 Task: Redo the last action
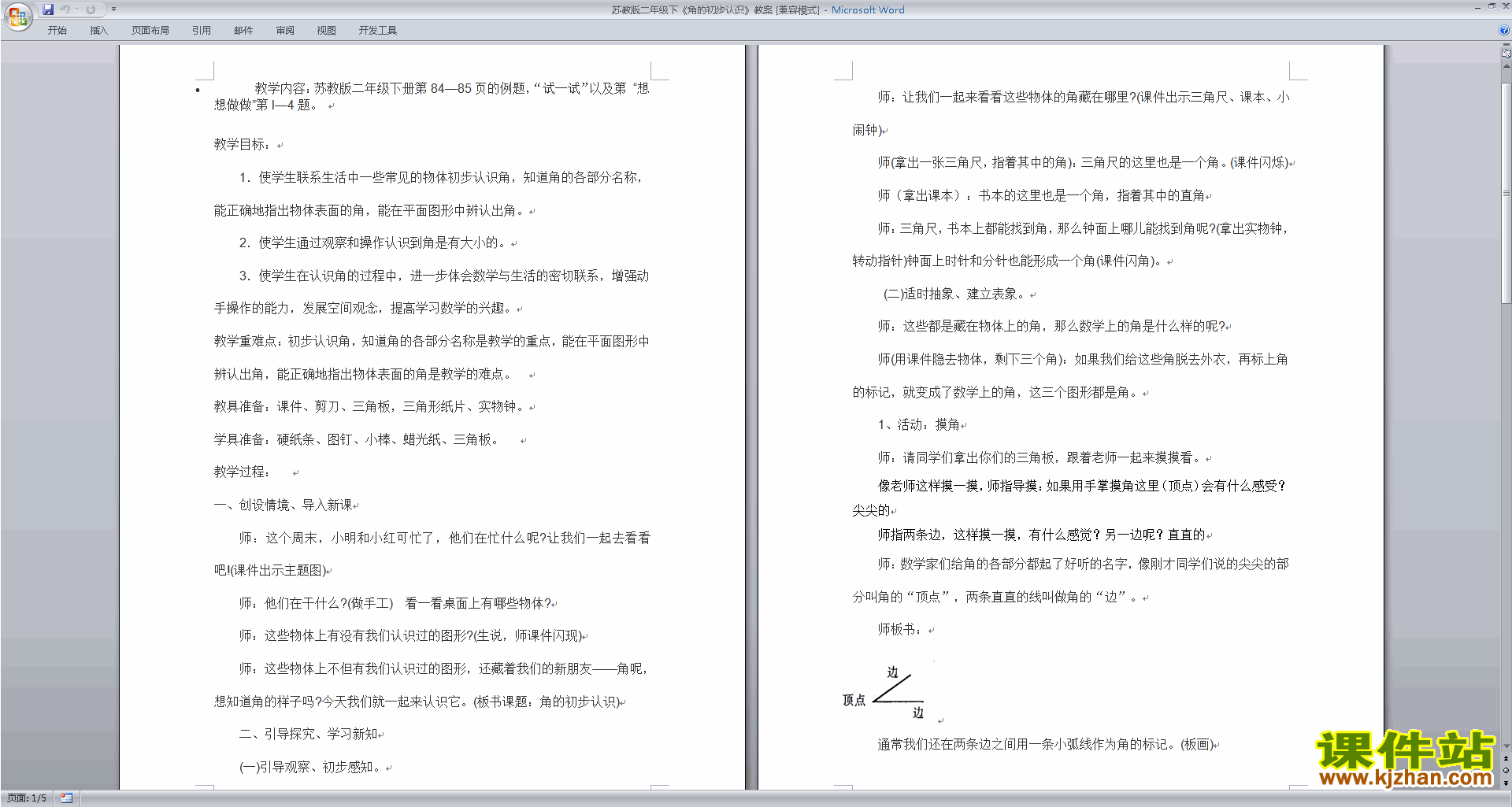[91, 9]
